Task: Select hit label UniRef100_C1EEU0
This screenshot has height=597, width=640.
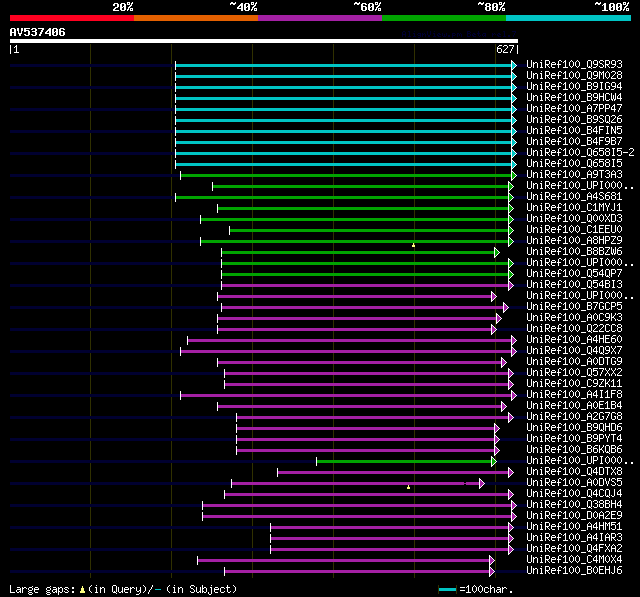Action: [574, 230]
